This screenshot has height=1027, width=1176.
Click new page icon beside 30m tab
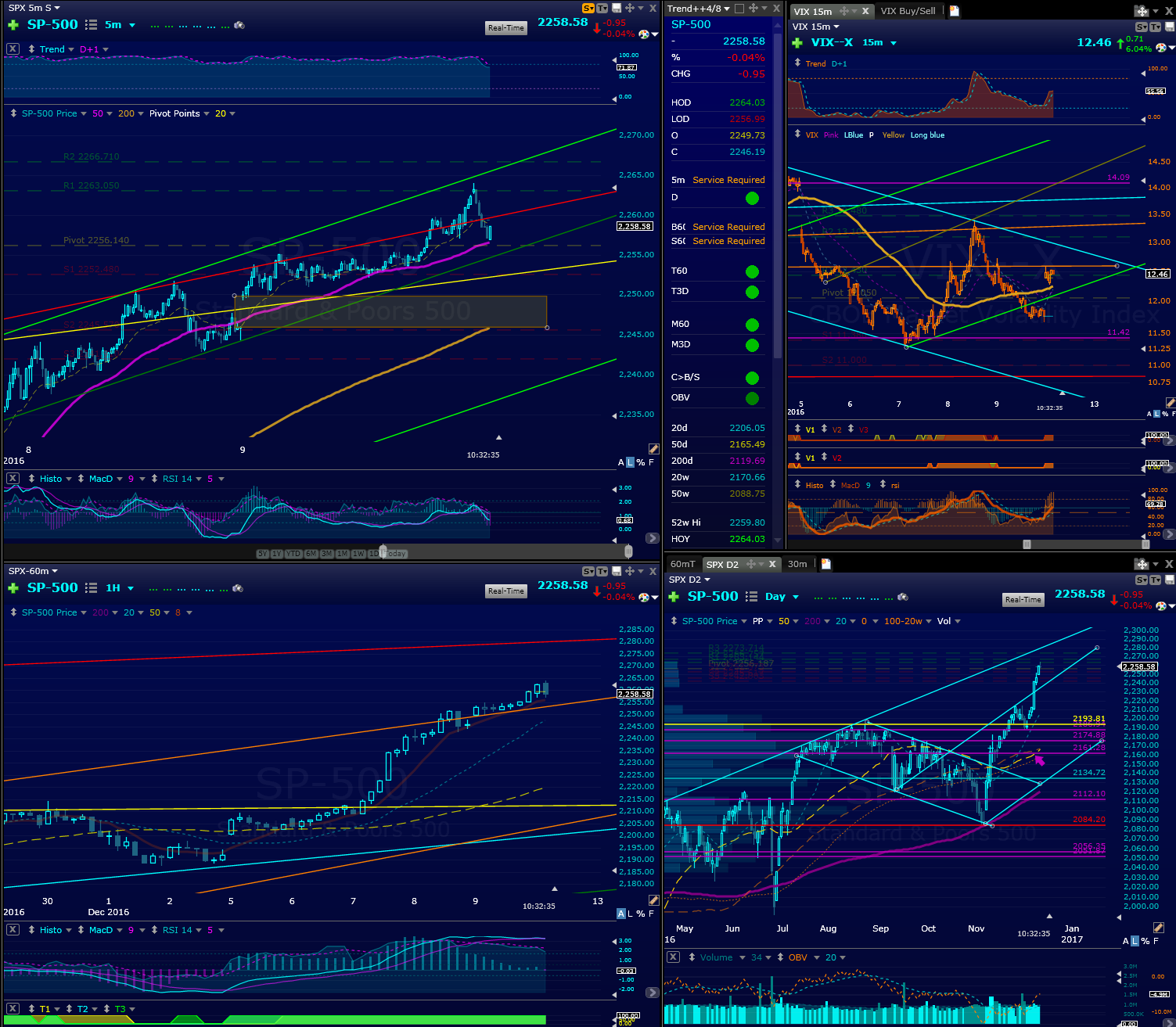point(825,563)
